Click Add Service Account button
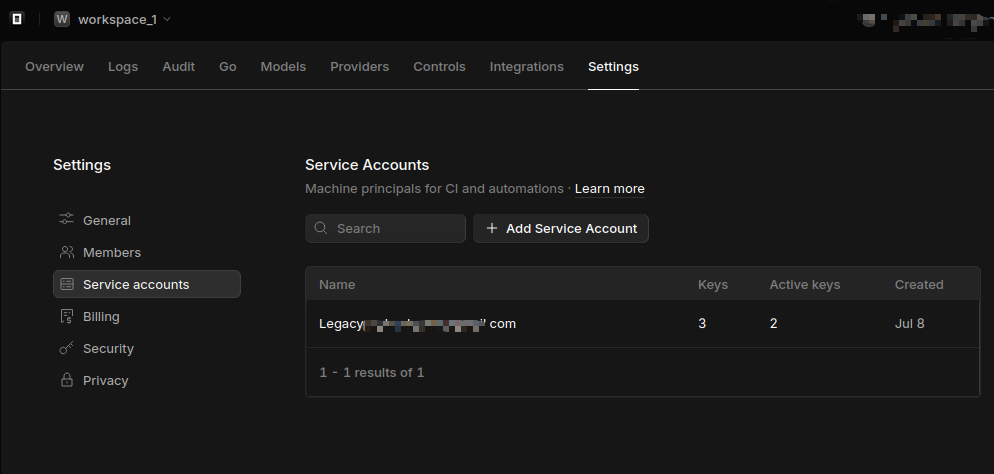The height and width of the screenshot is (474, 994). click(x=560, y=228)
